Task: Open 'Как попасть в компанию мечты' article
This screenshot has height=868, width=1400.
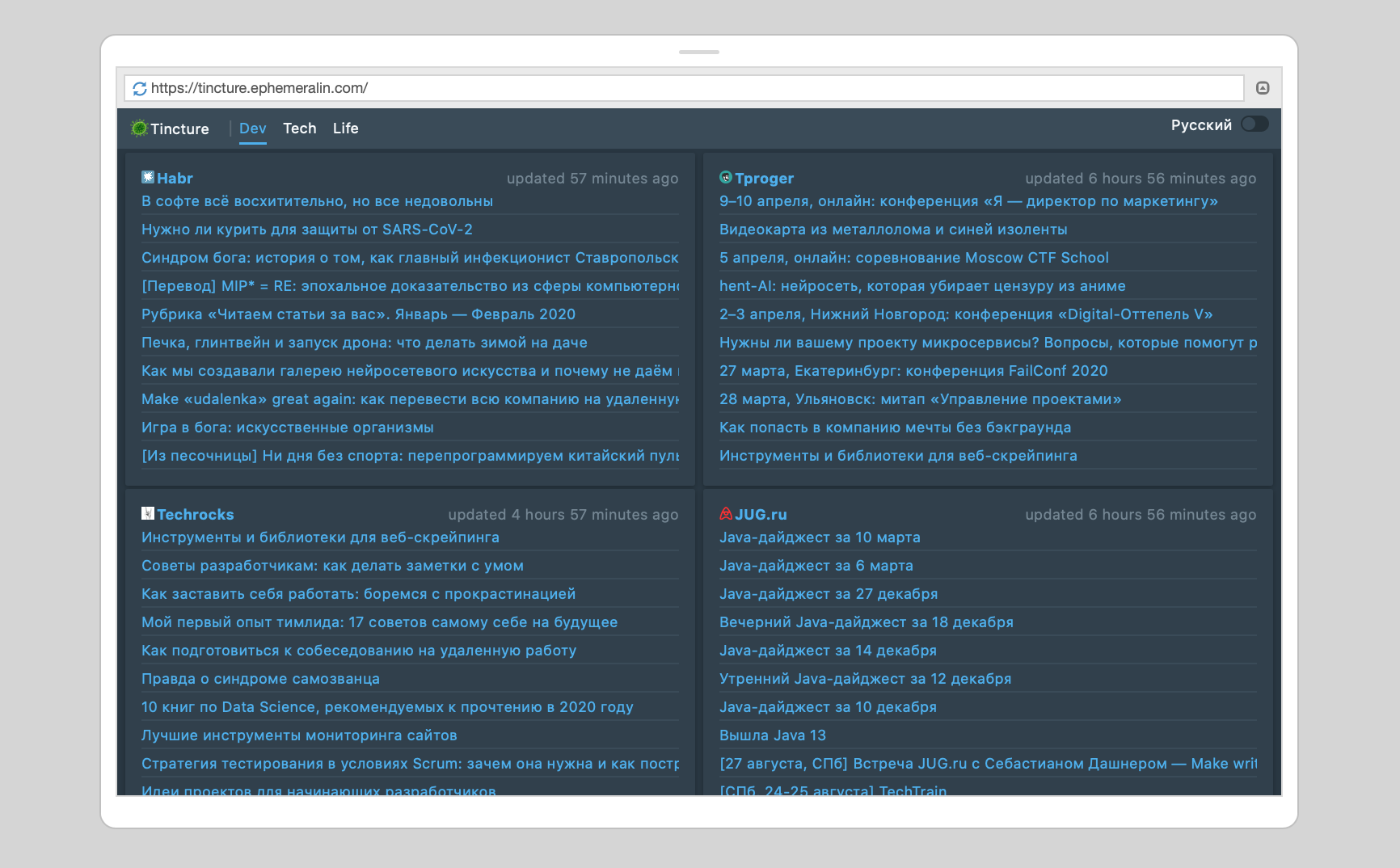Action: (896, 428)
